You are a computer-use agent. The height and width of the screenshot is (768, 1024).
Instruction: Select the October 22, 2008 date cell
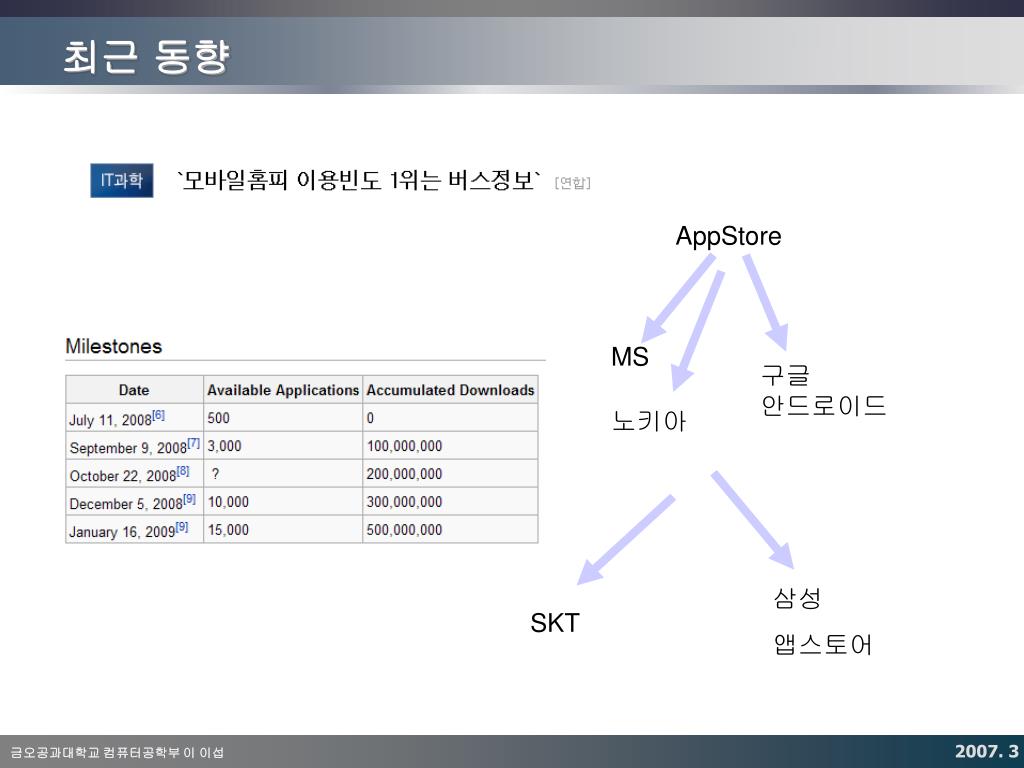coord(135,474)
